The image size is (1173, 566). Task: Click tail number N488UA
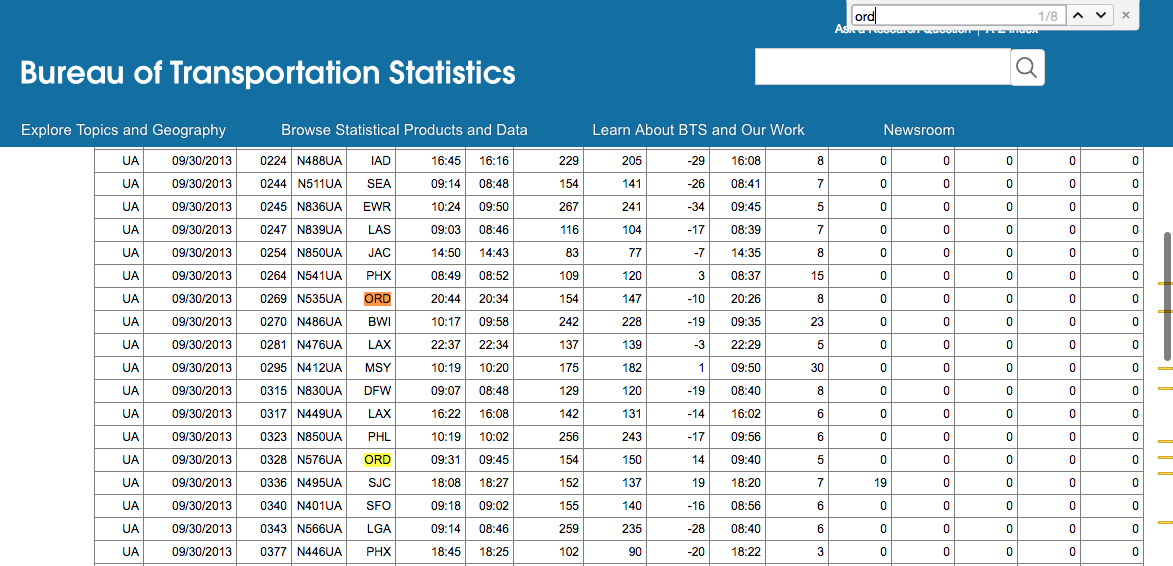coord(319,161)
